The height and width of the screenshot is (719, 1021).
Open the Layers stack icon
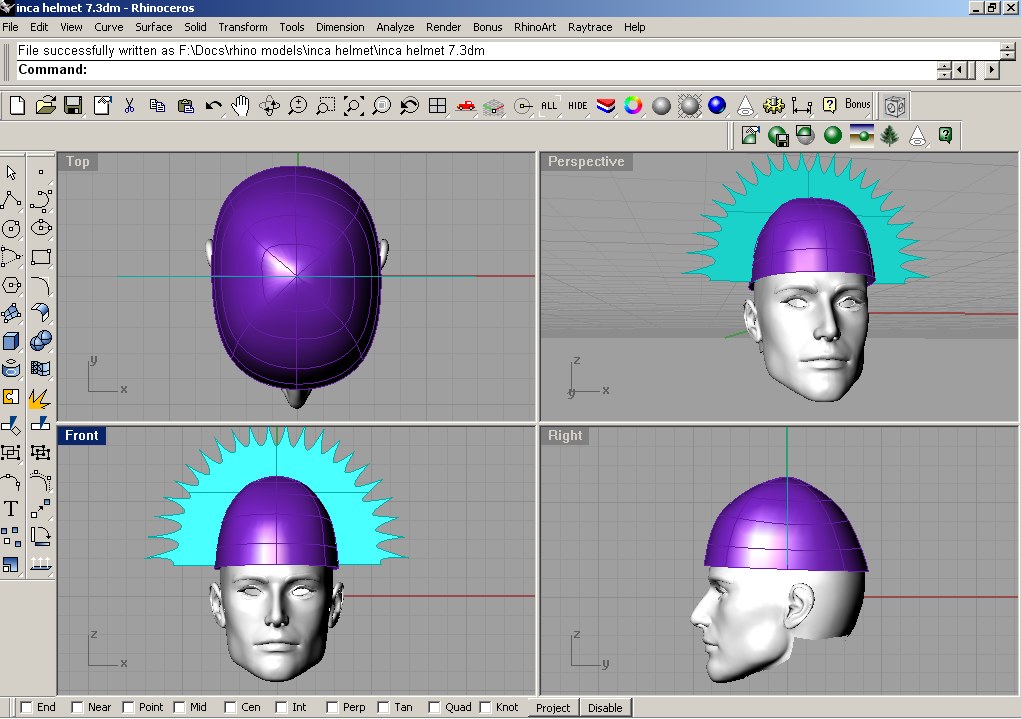(x=605, y=105)
